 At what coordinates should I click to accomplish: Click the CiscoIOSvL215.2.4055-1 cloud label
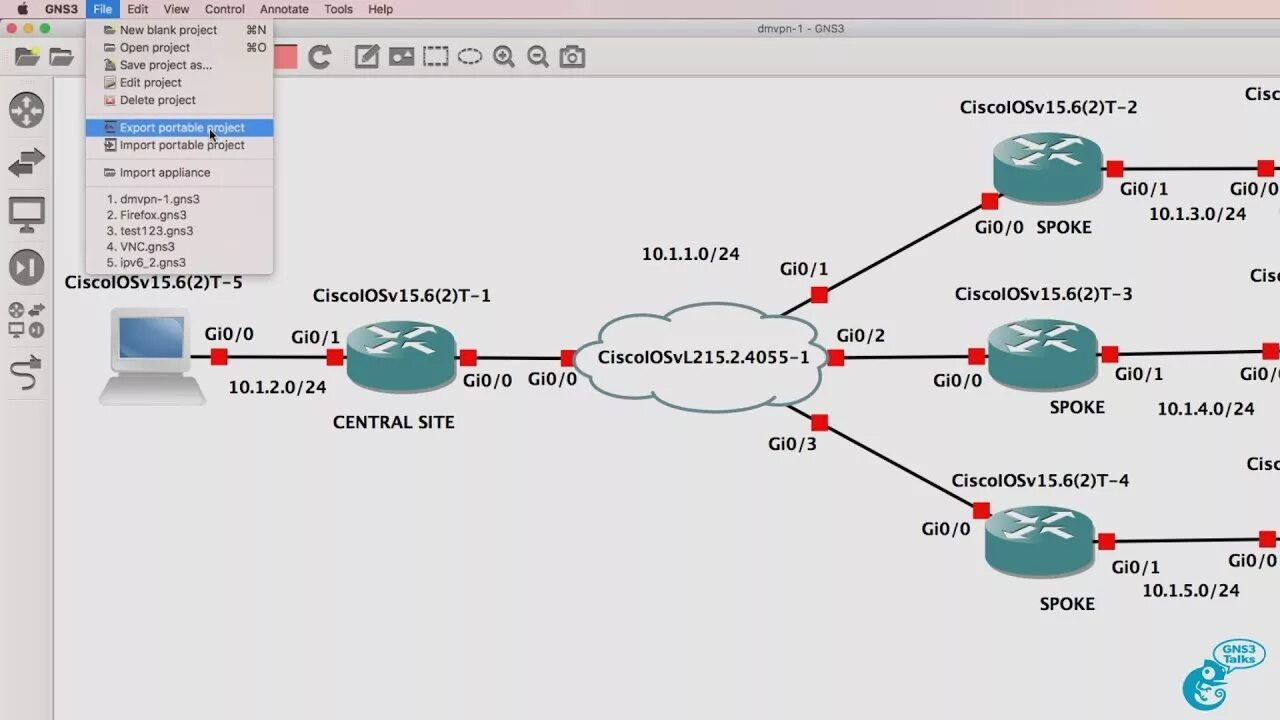click(x=704, y=357)
